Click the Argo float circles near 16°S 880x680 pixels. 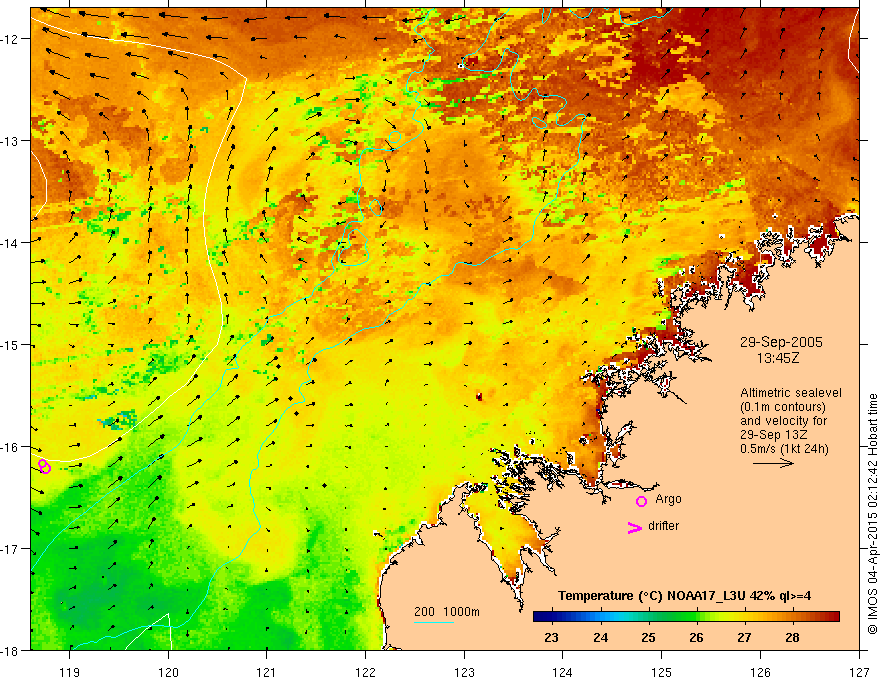(x=44, y=466)
